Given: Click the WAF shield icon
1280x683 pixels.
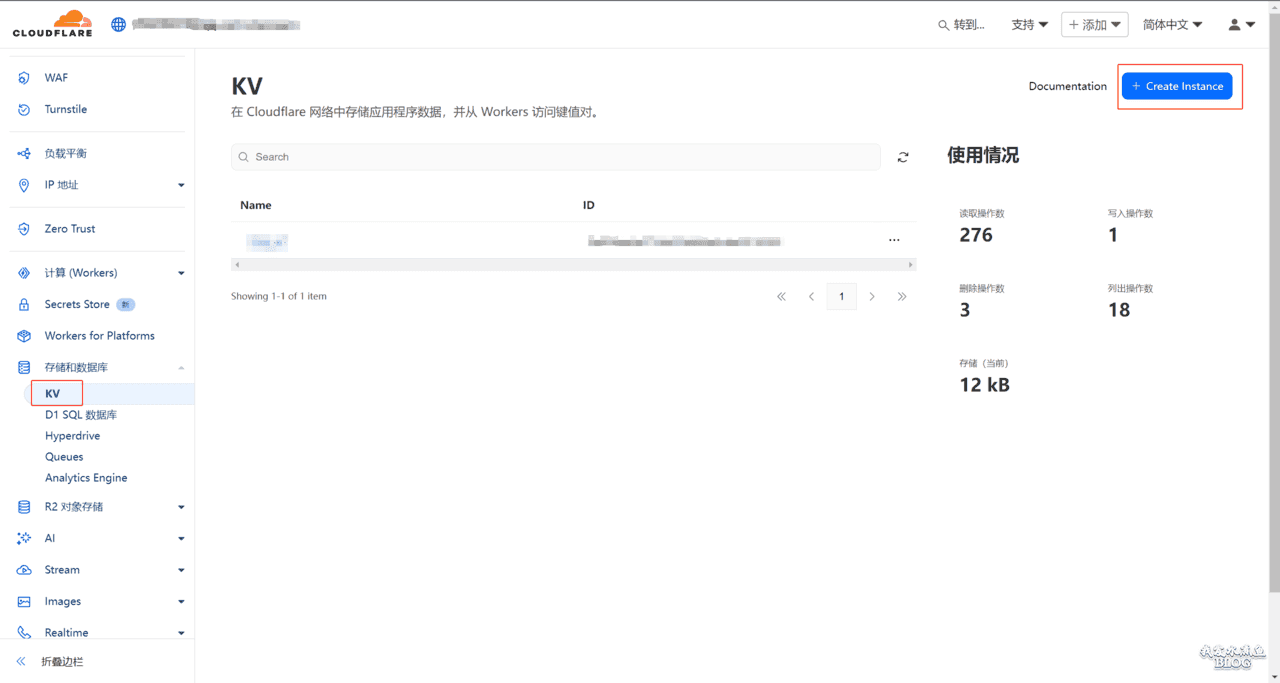Looking at the screenshot, I should pyautogui.click(x=24, y=78).
